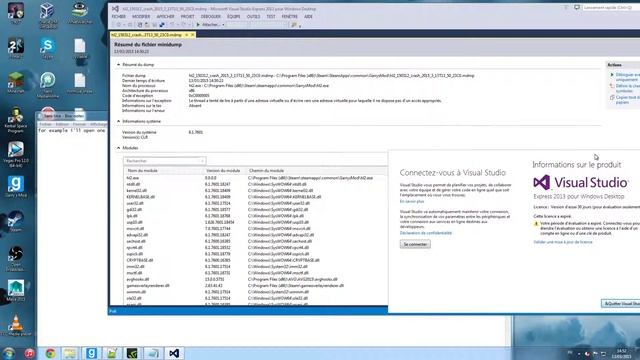
Task: Collapse the Modules section
Action: pos(119,148)
